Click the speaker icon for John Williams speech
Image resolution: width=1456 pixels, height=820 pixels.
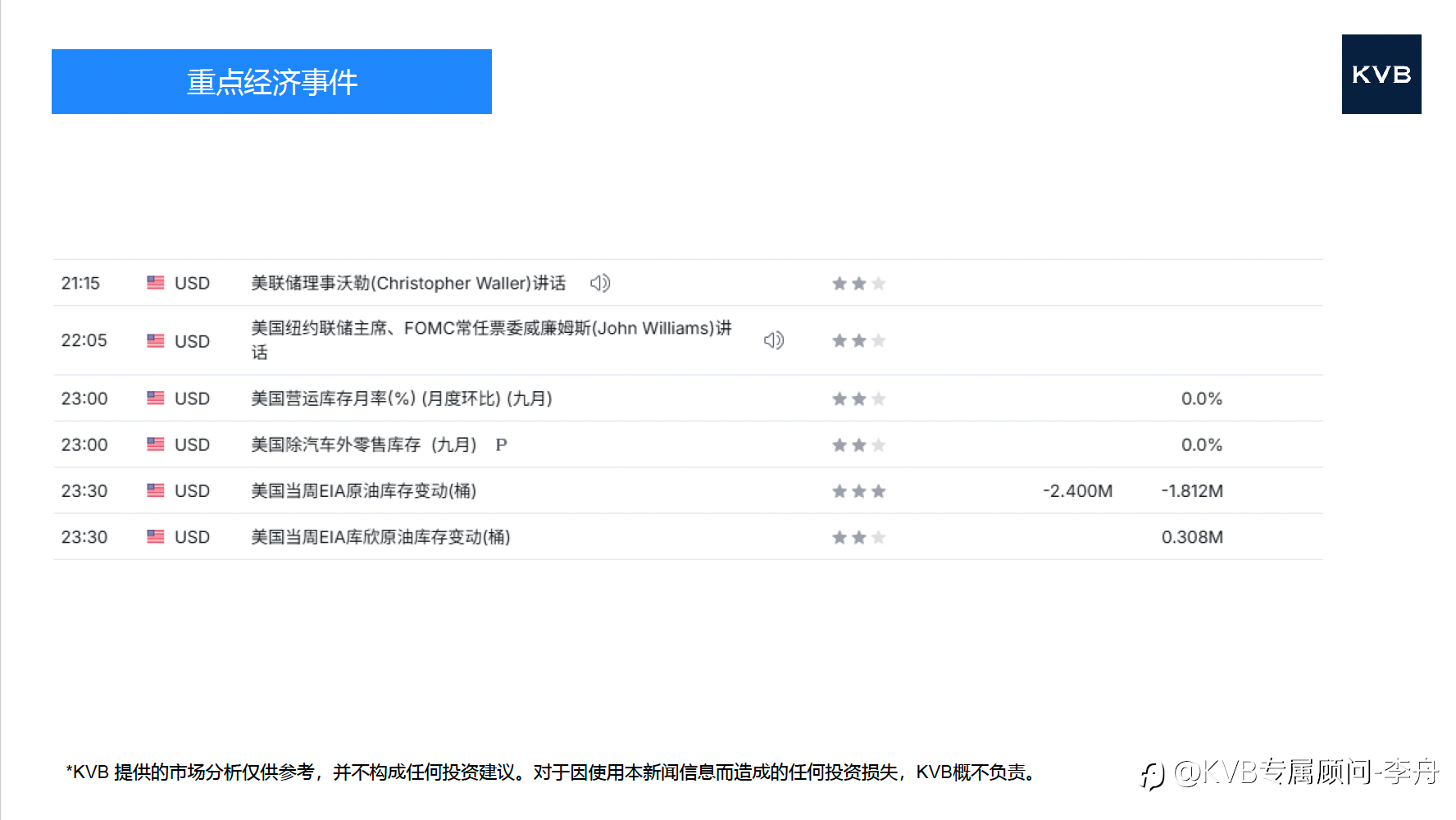774,340
